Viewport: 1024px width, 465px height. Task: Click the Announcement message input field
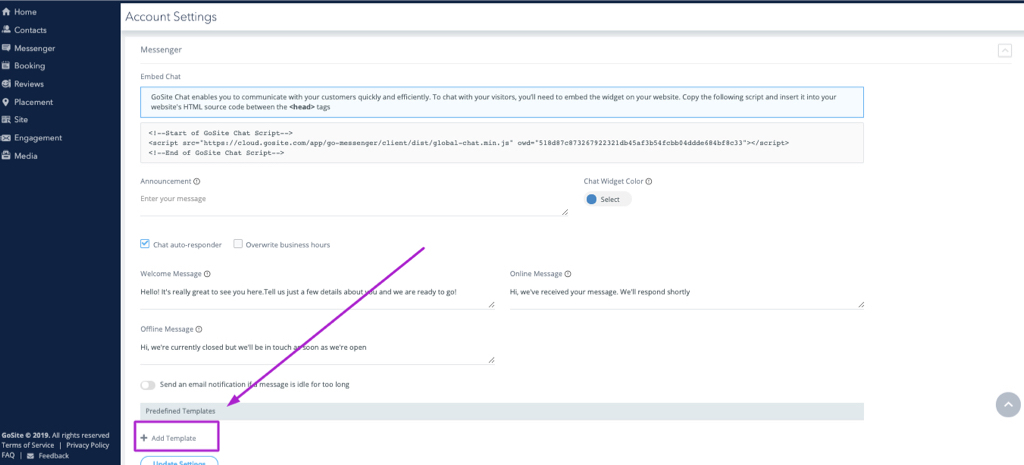click(x=354, y=203)
